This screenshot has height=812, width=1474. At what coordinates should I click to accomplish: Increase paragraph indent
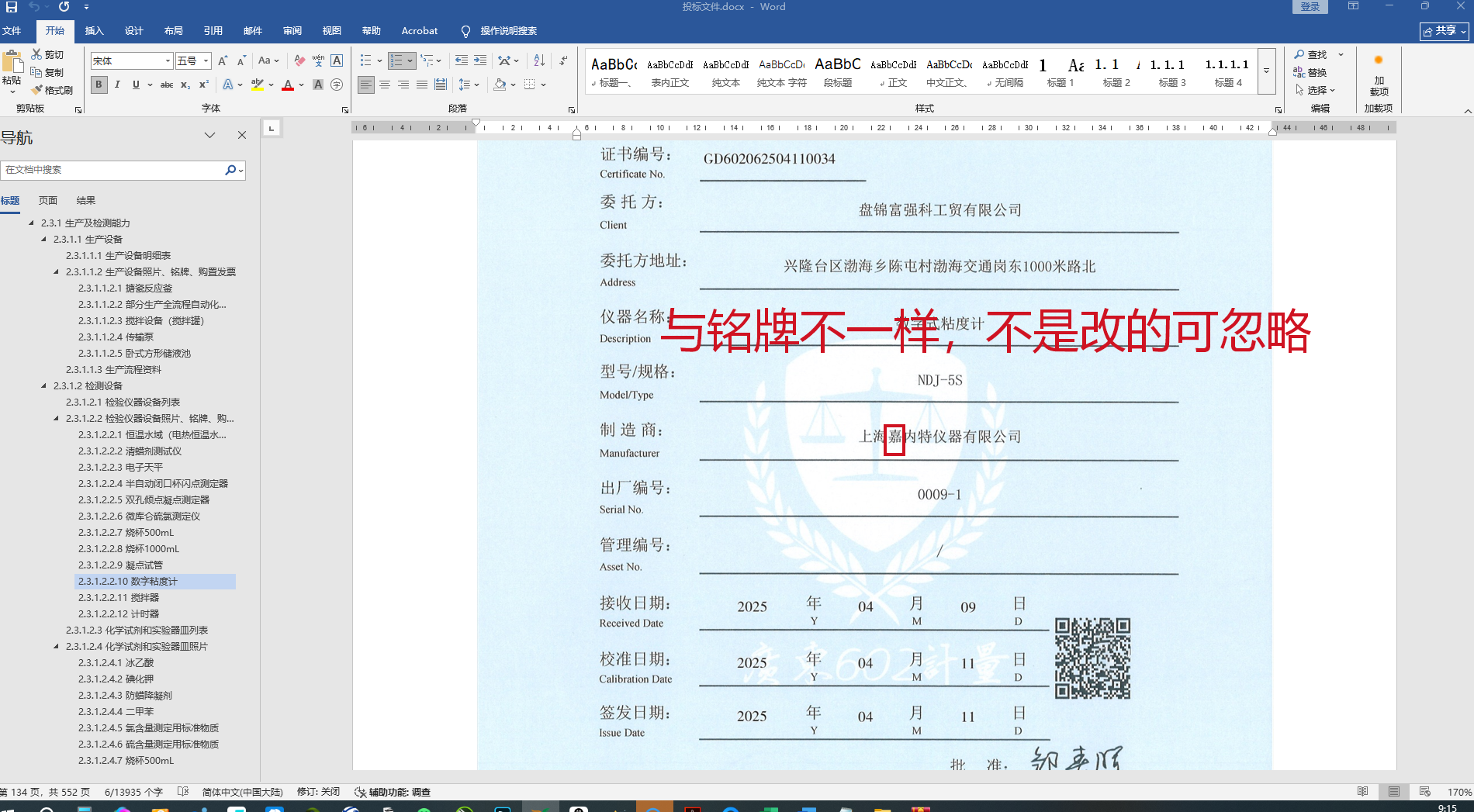(x=480, y=60)
